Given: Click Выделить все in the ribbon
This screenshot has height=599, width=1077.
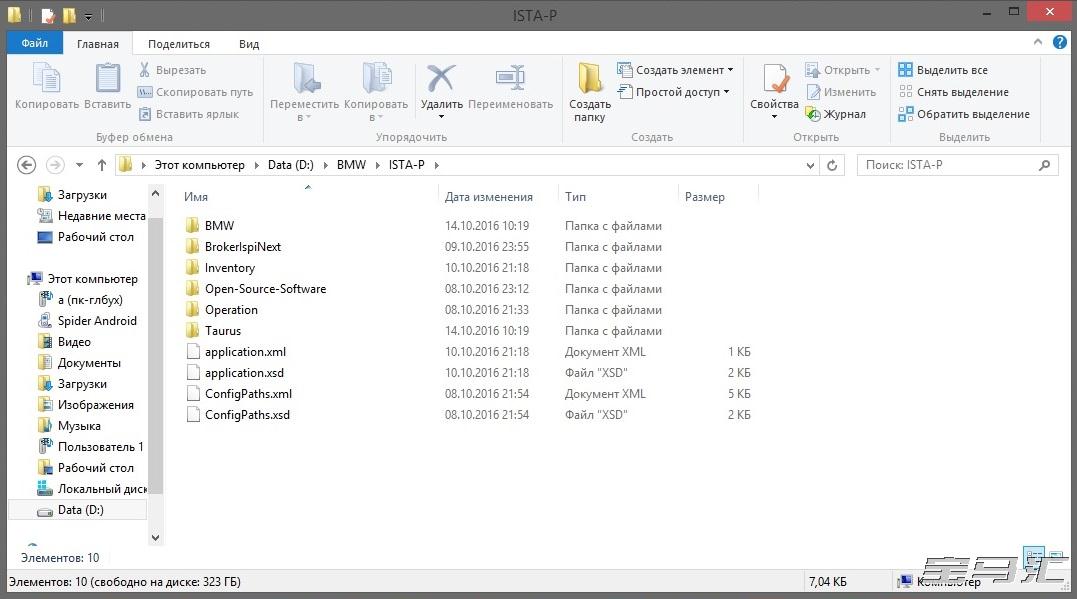Looking at the screenshot, I should point(943,70).
